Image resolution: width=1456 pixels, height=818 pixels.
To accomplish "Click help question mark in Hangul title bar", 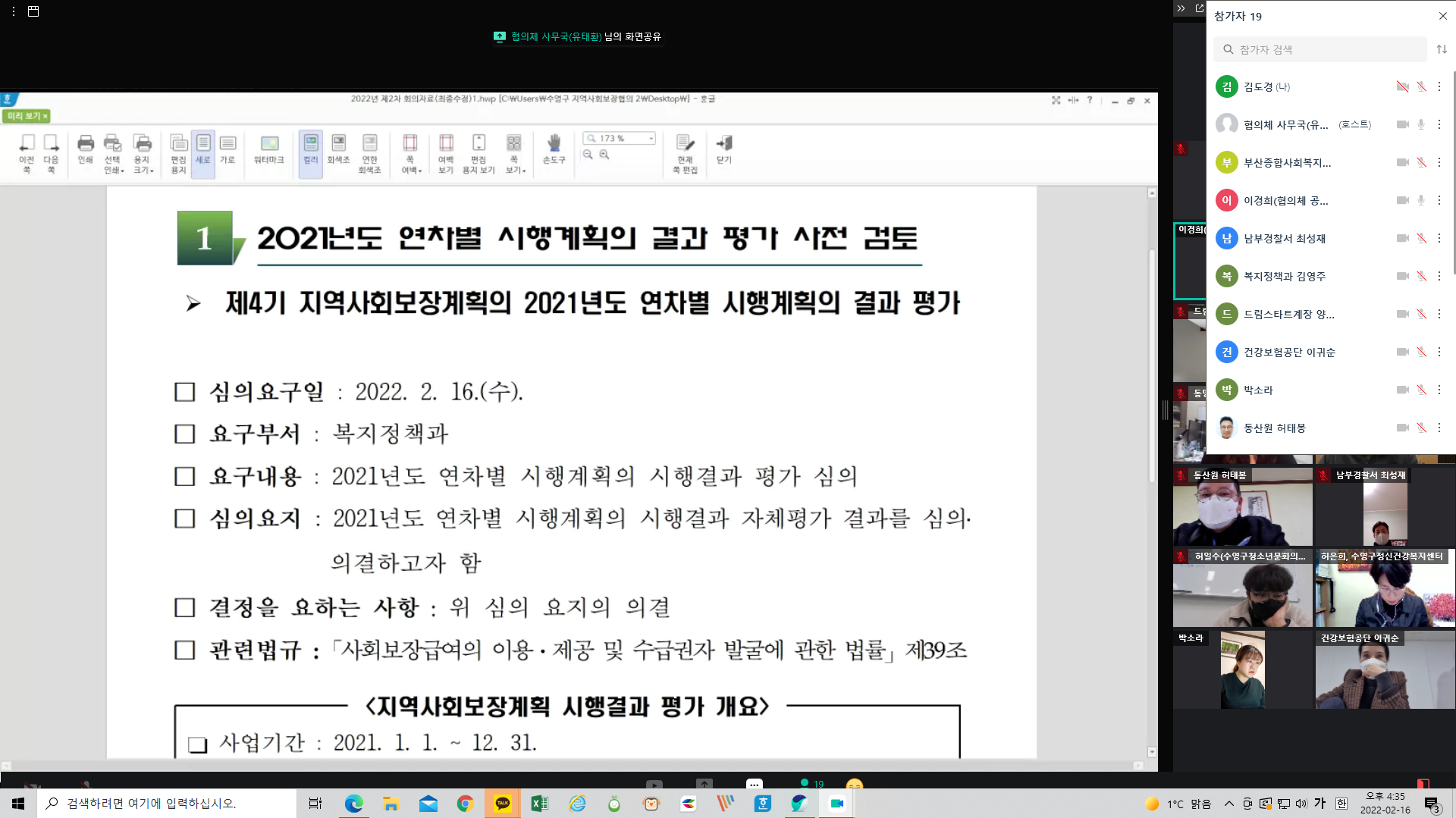I will pos(1090,100).
